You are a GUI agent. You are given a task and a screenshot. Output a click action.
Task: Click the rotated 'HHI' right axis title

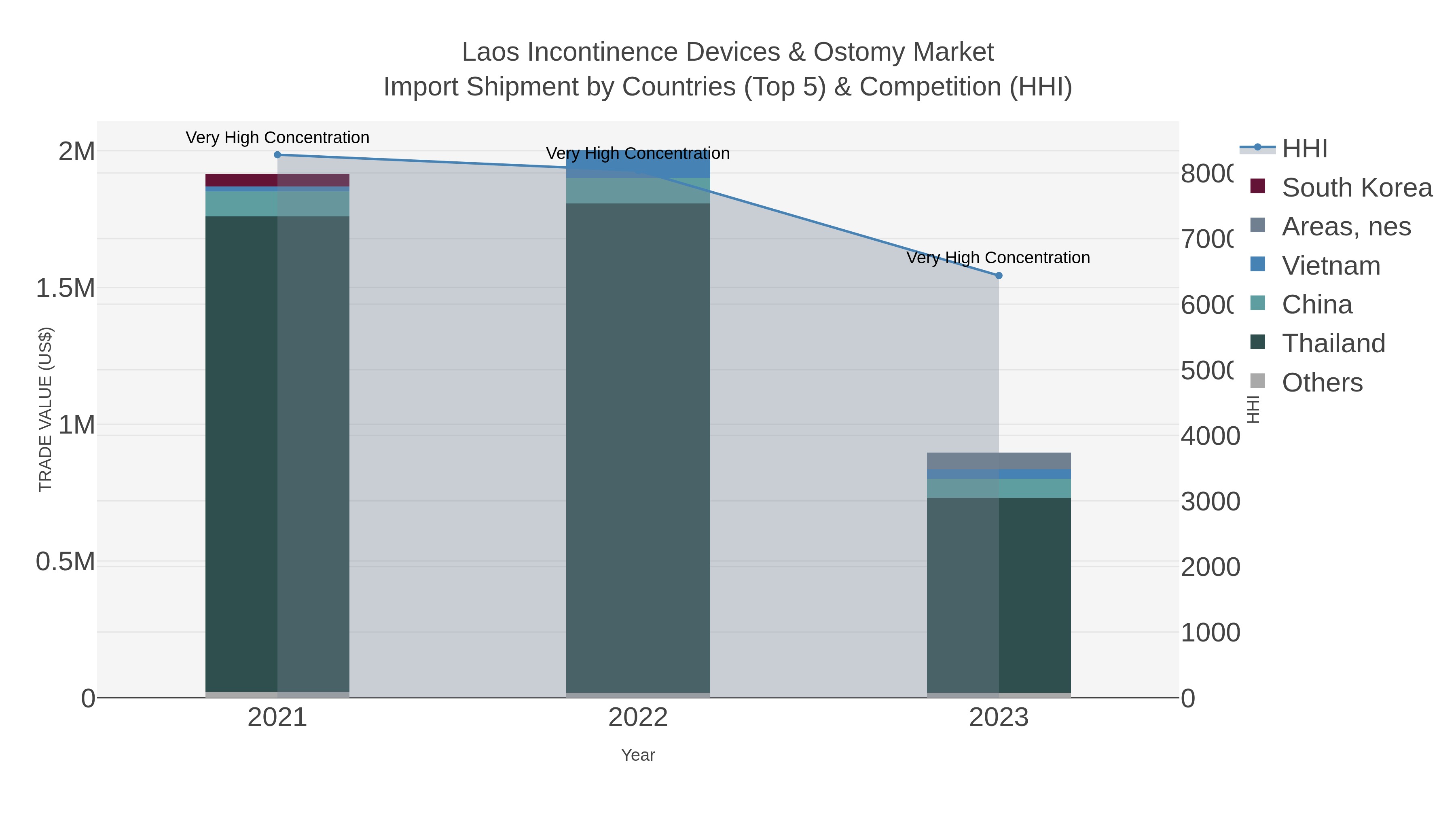click(1253, 410)
